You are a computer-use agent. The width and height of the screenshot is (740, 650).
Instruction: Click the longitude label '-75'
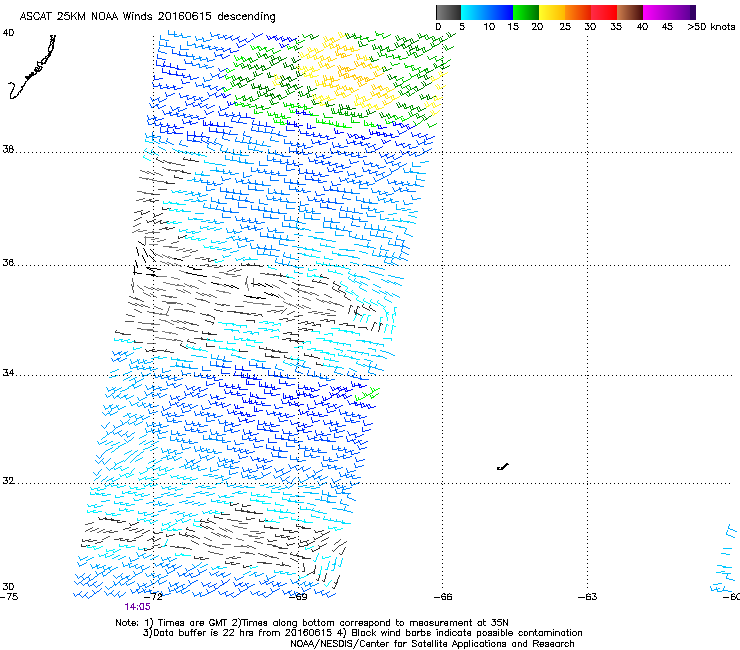9,597
